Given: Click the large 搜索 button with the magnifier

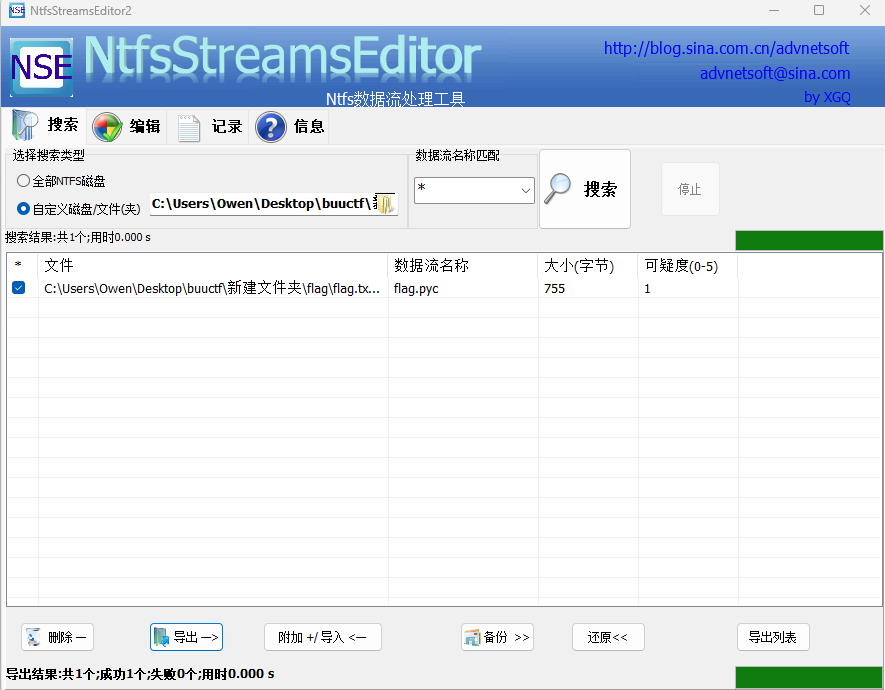Looking at the screenshot, I should pyautogui.click(x=585, y=189).
